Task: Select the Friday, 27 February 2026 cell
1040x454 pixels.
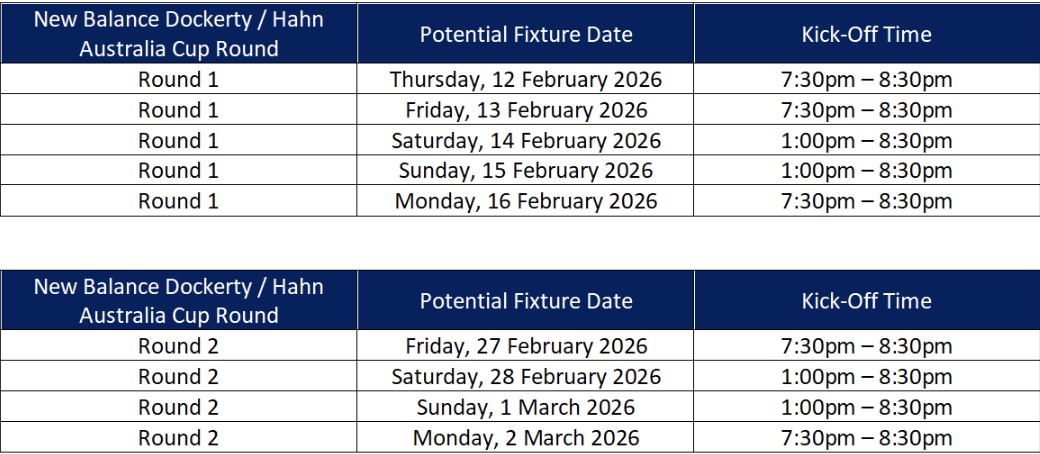Action: click(x=526, y=346)
